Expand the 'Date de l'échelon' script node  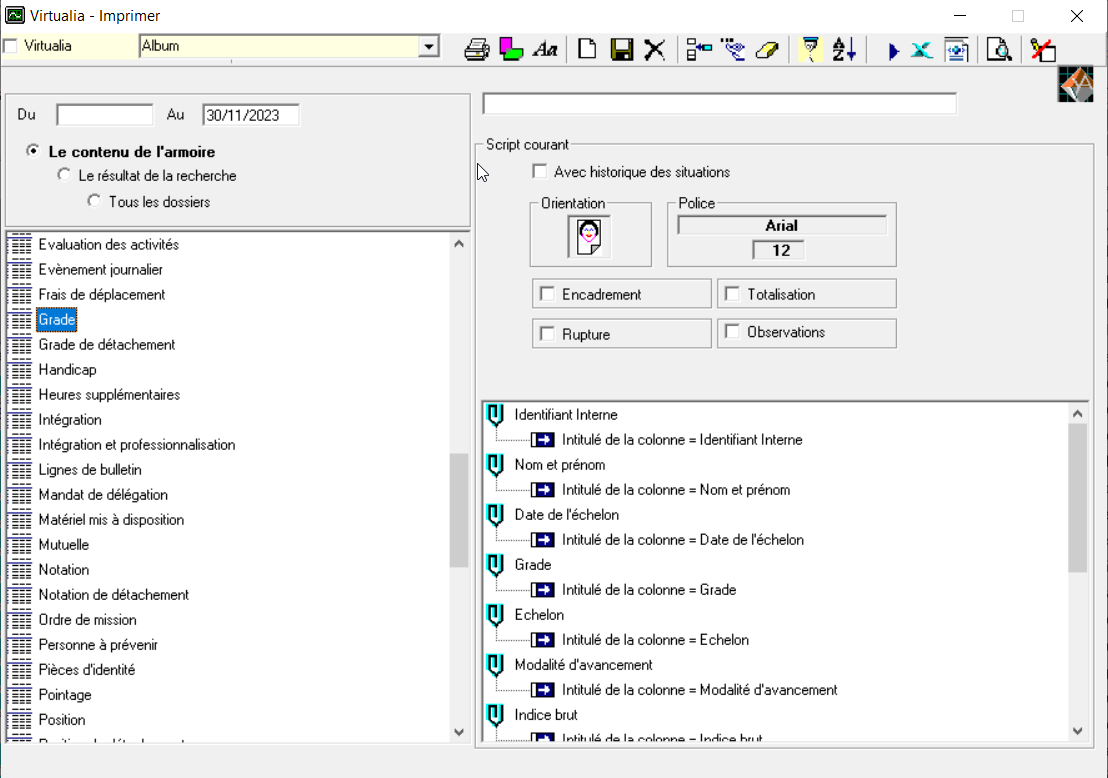(494, 515)
